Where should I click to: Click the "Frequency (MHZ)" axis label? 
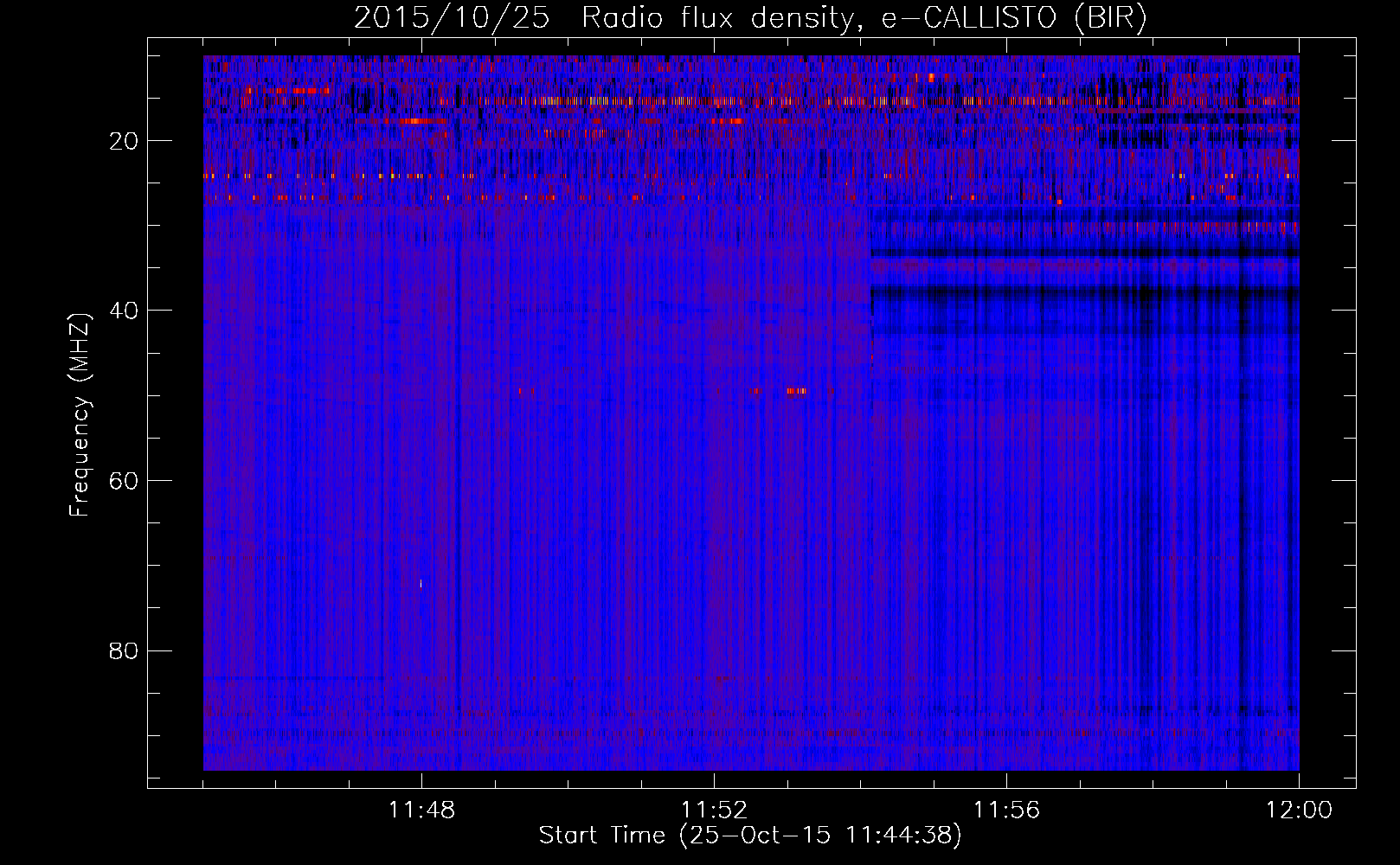point(80,415)
